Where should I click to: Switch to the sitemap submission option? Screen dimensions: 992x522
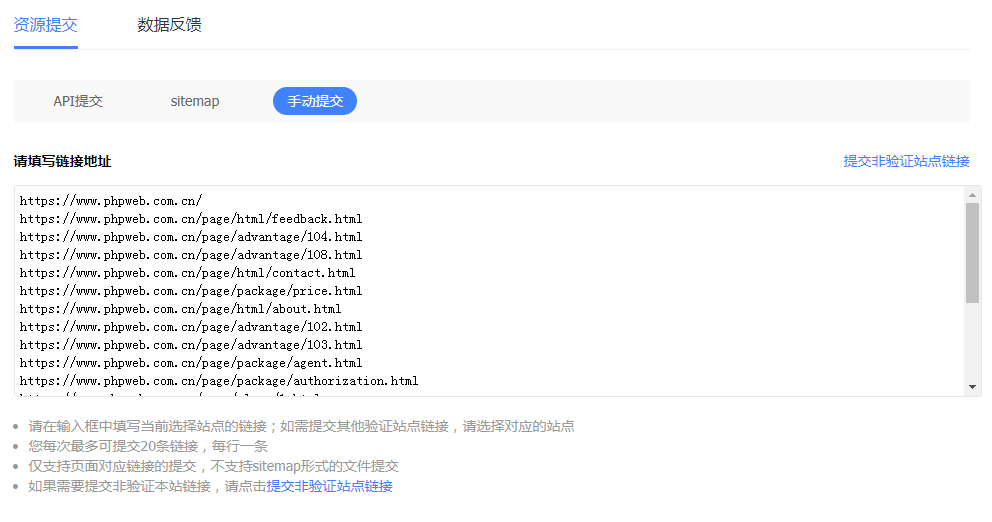[194, 101]
